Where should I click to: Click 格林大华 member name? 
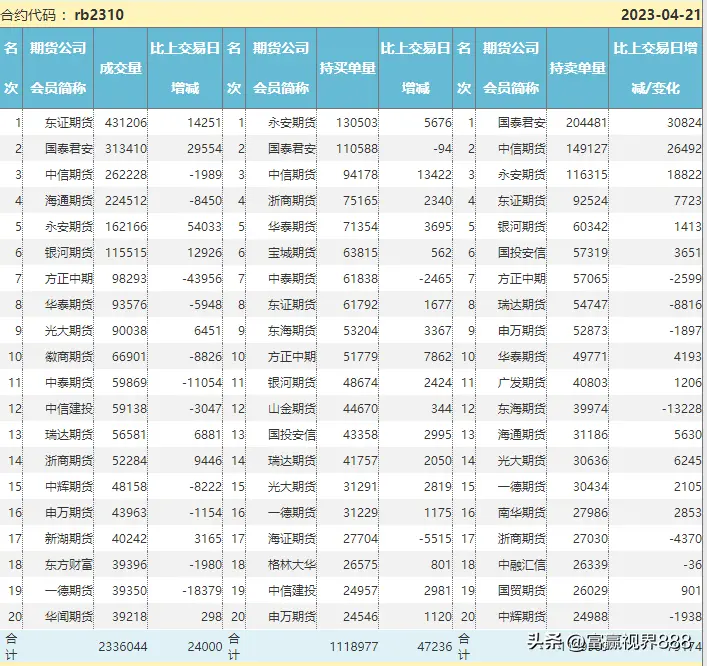pyautogui.click(x=292, y=565)
